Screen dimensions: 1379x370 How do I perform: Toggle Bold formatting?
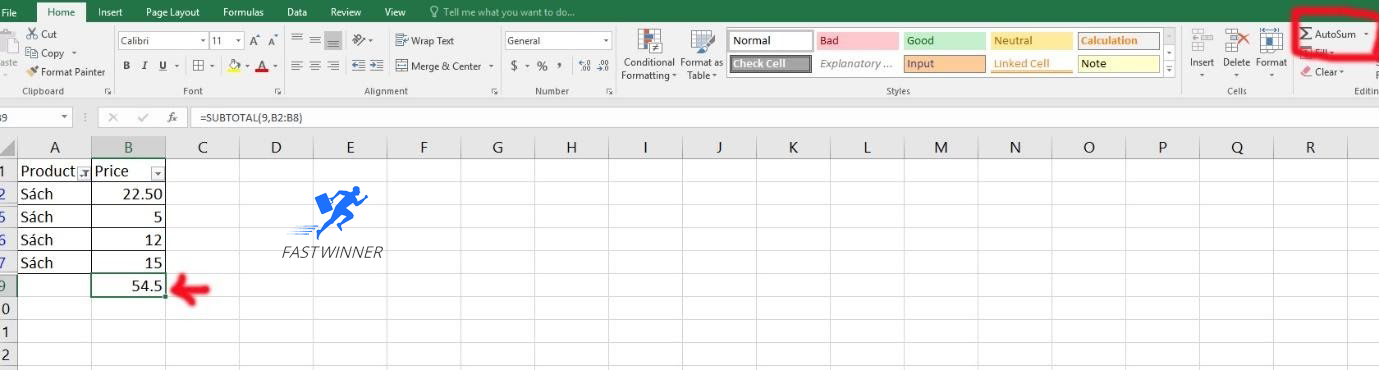point(127,66)
